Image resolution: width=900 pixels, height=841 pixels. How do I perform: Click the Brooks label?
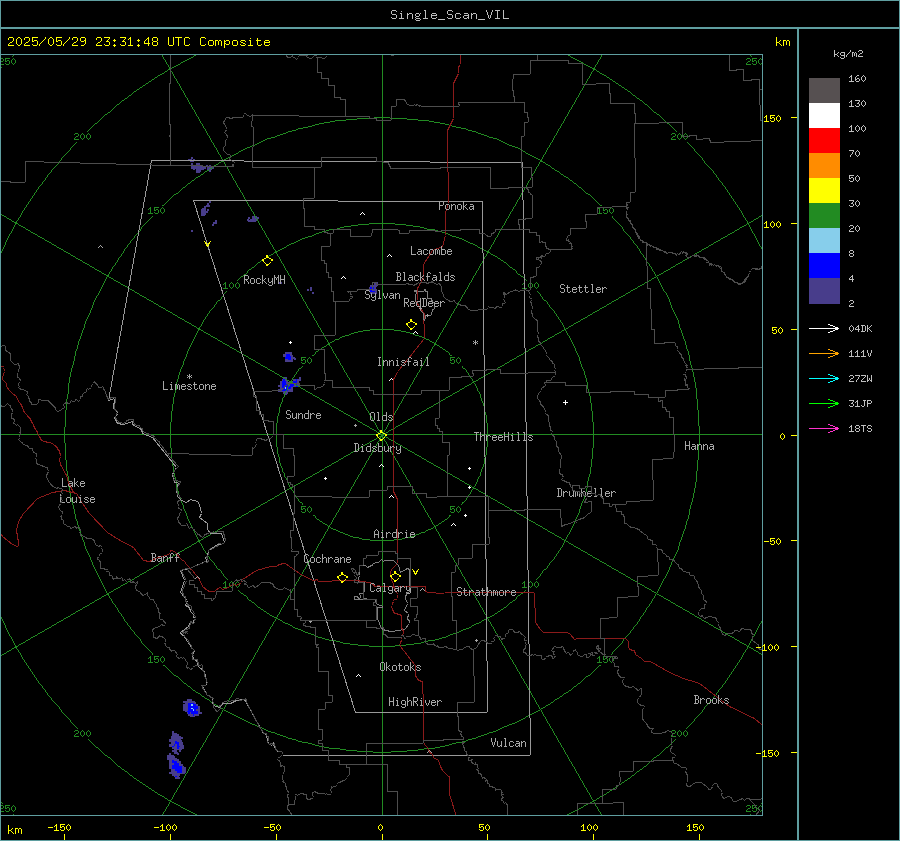(x=711, y=700)
